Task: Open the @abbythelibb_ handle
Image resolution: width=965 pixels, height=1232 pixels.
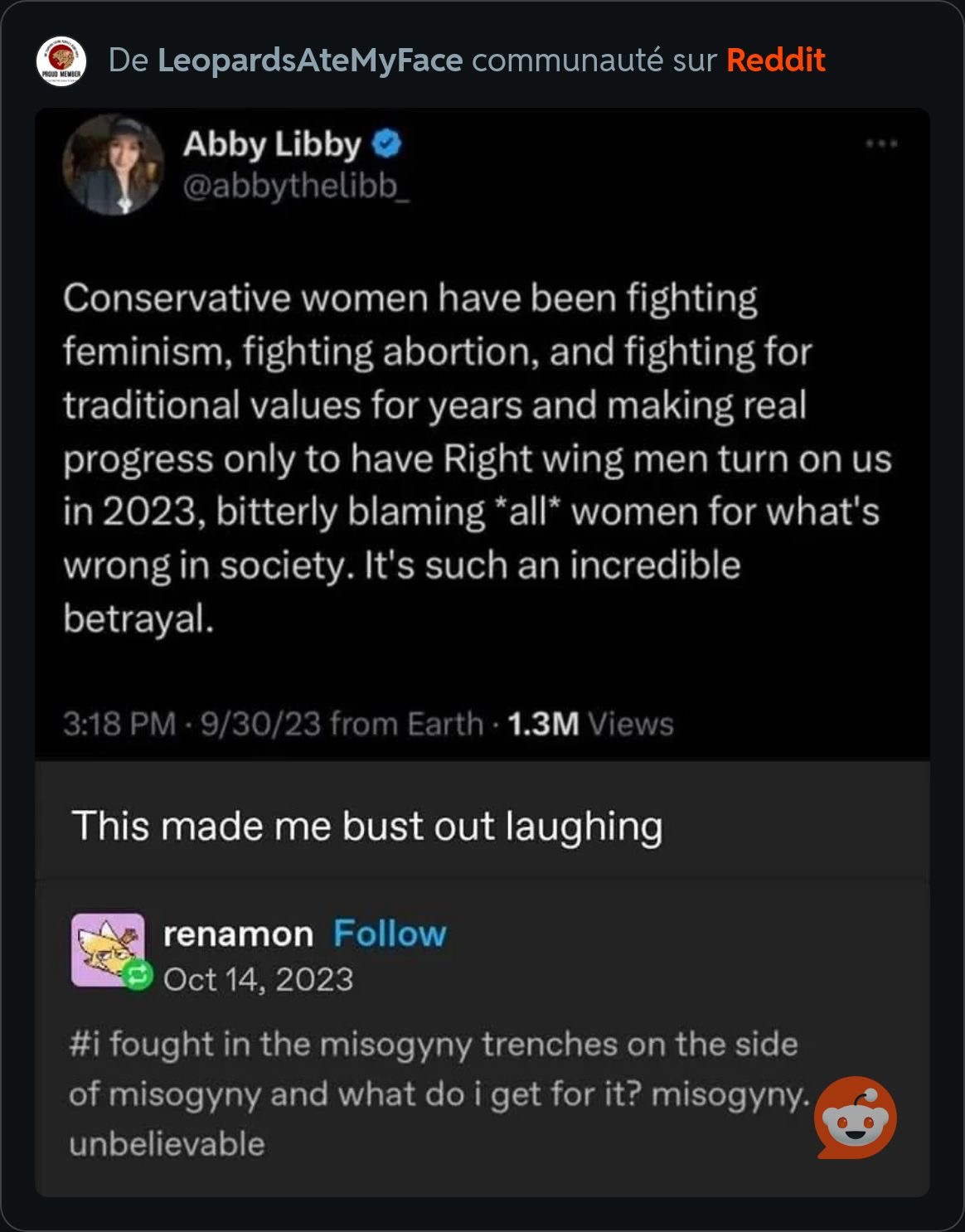Action: [x=295, y=187]
